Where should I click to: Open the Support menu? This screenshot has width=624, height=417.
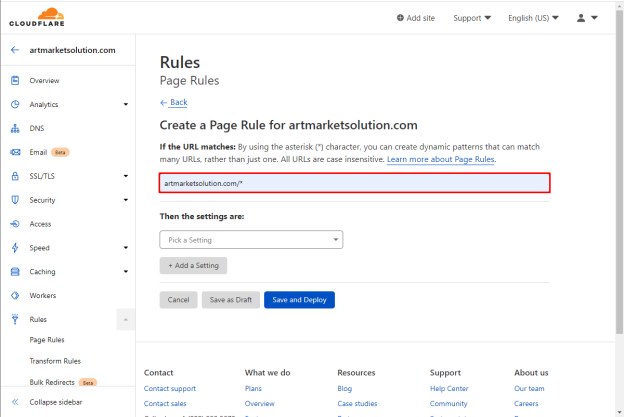tap(472, 18)
